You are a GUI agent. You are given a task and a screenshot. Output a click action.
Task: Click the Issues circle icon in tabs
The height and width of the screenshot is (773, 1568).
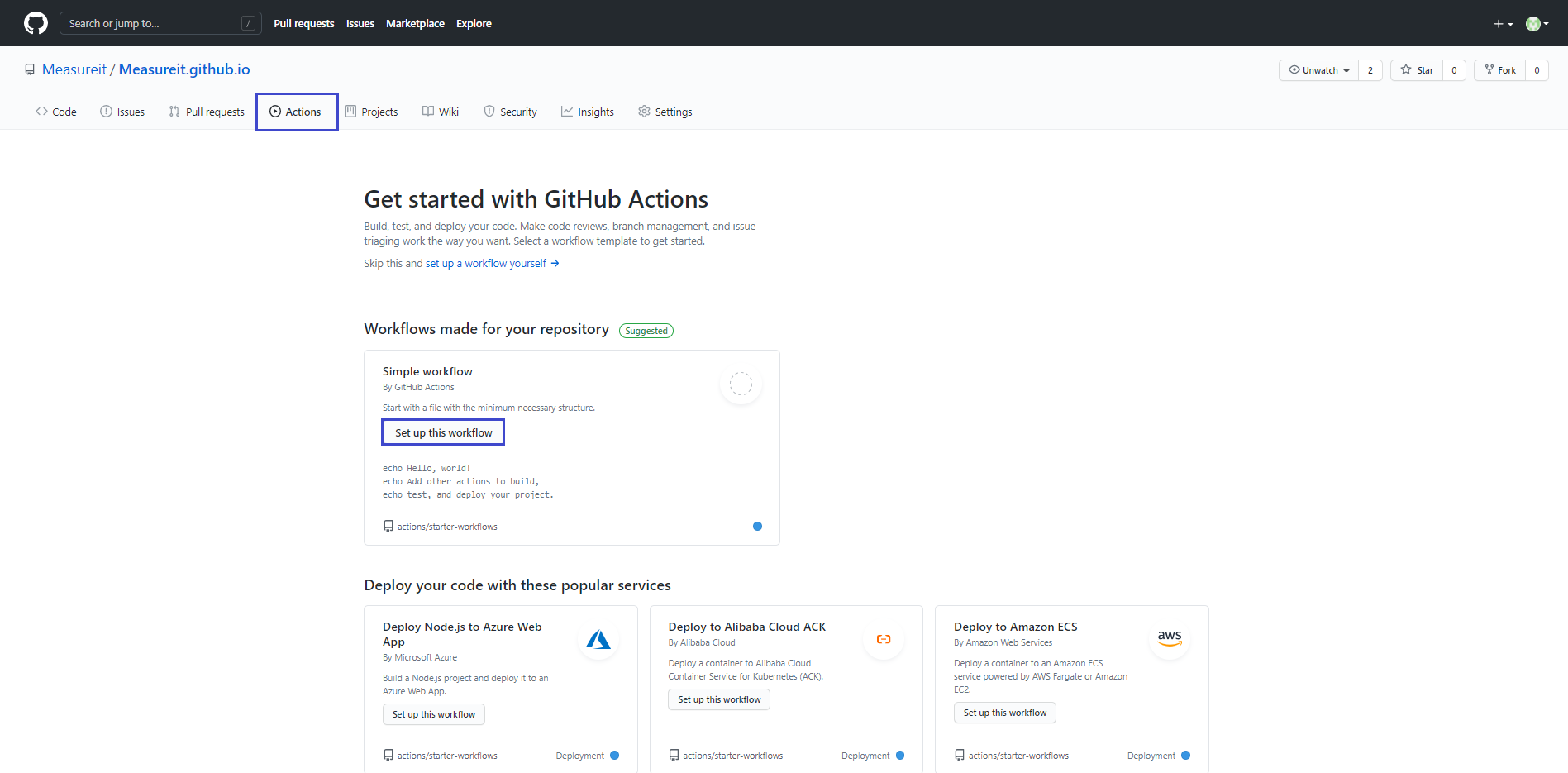[106, 112]
